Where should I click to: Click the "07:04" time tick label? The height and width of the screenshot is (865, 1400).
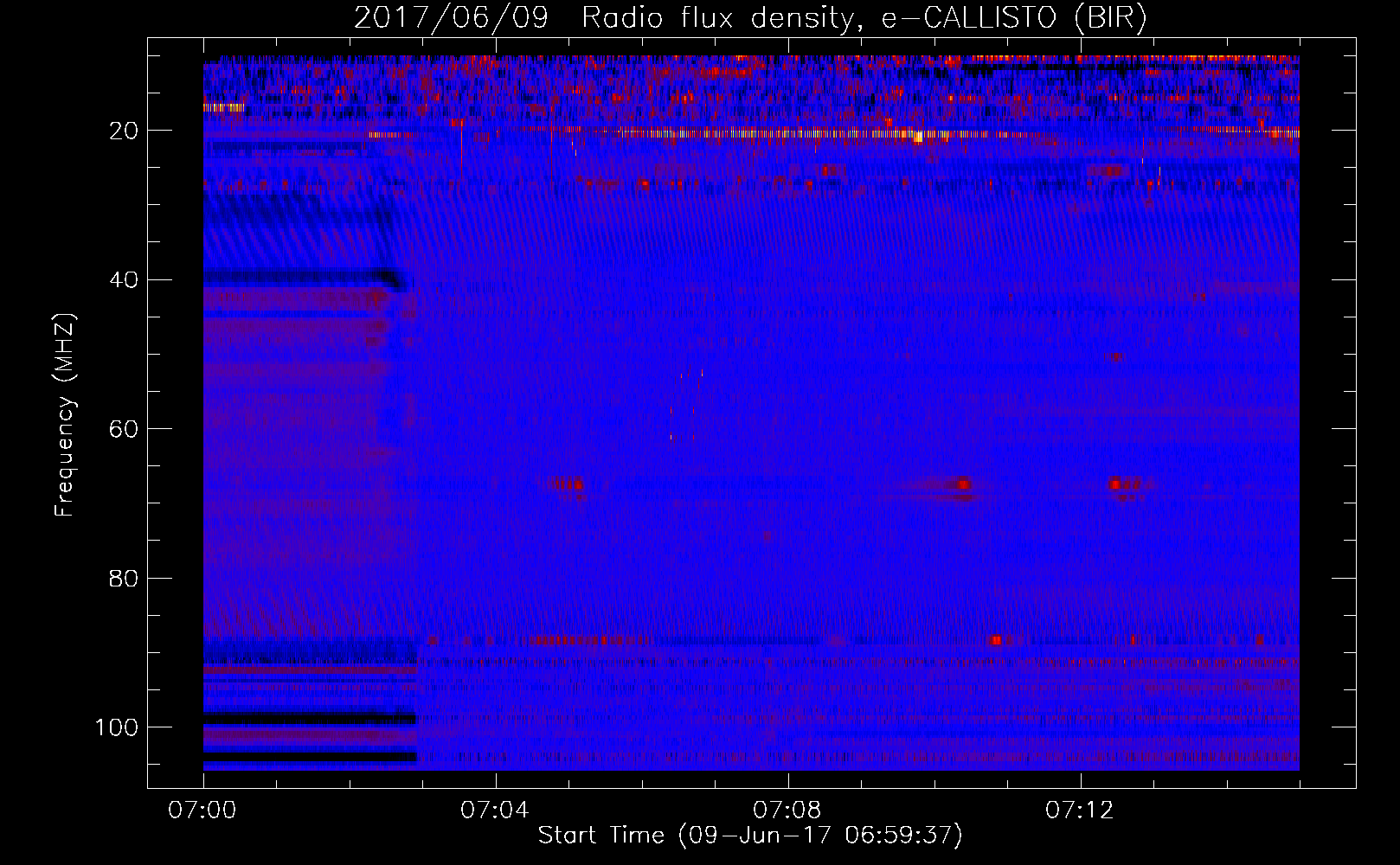click(x=495, y=810)
